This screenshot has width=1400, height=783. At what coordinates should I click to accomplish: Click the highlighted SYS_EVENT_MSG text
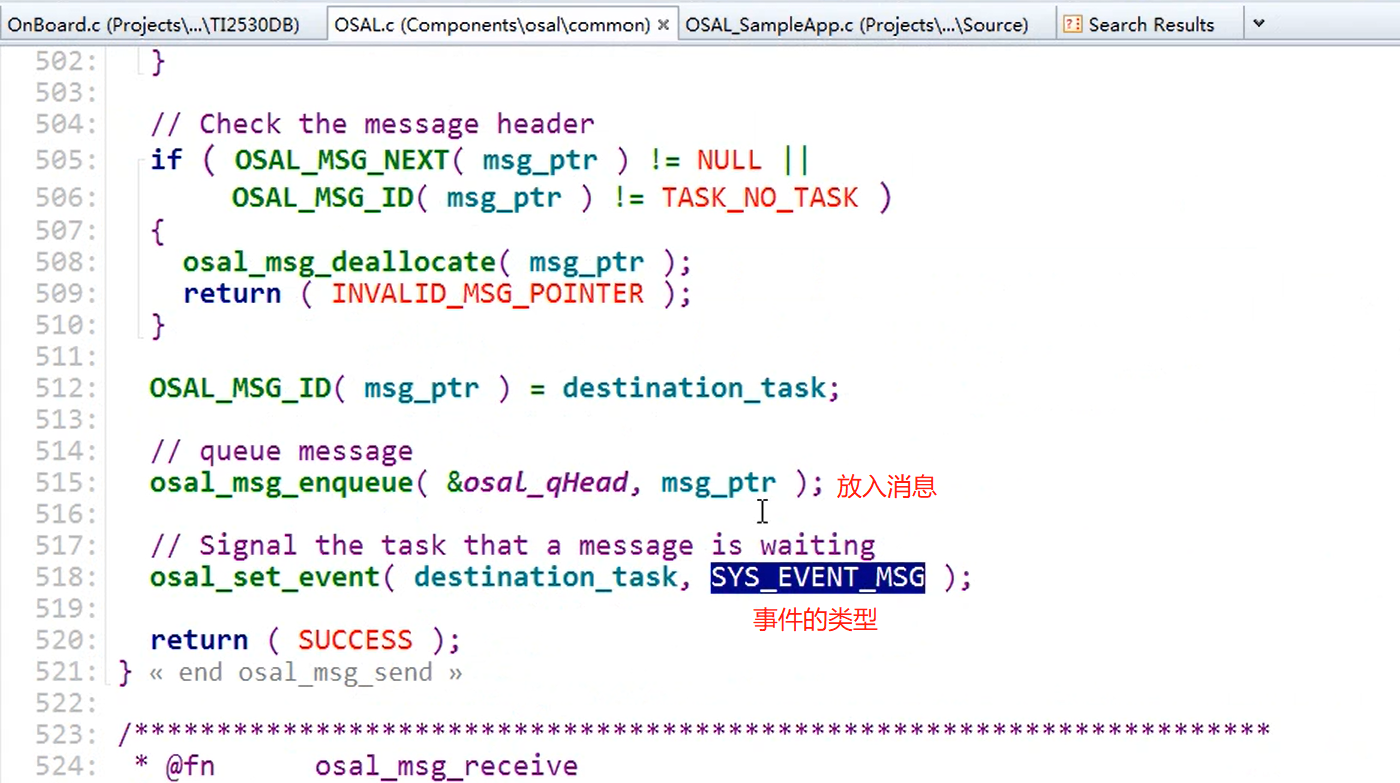coord(818,577)
